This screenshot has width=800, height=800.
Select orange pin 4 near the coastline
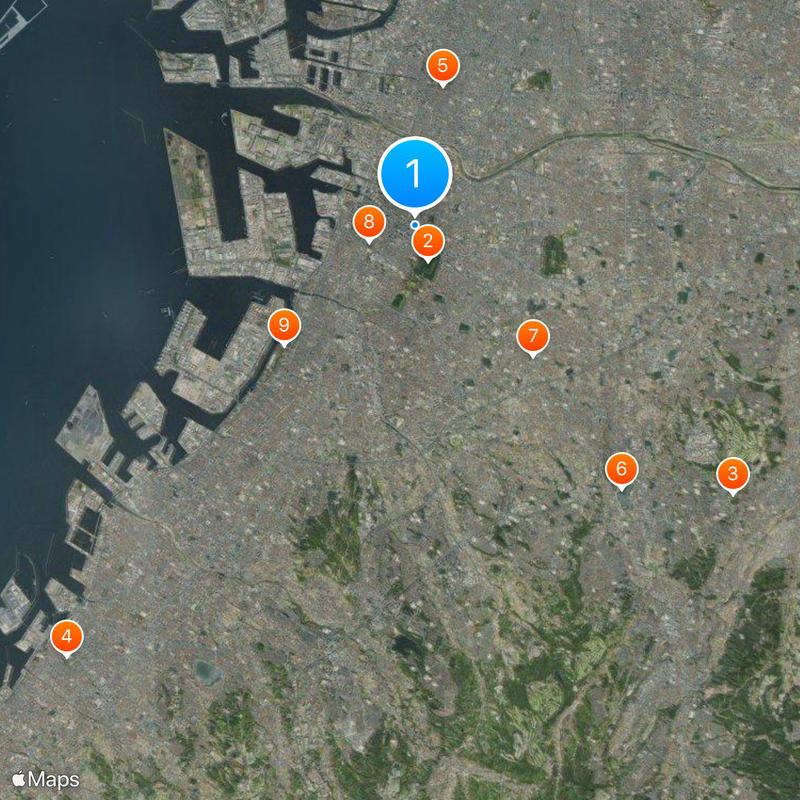[x=67, y=637]
